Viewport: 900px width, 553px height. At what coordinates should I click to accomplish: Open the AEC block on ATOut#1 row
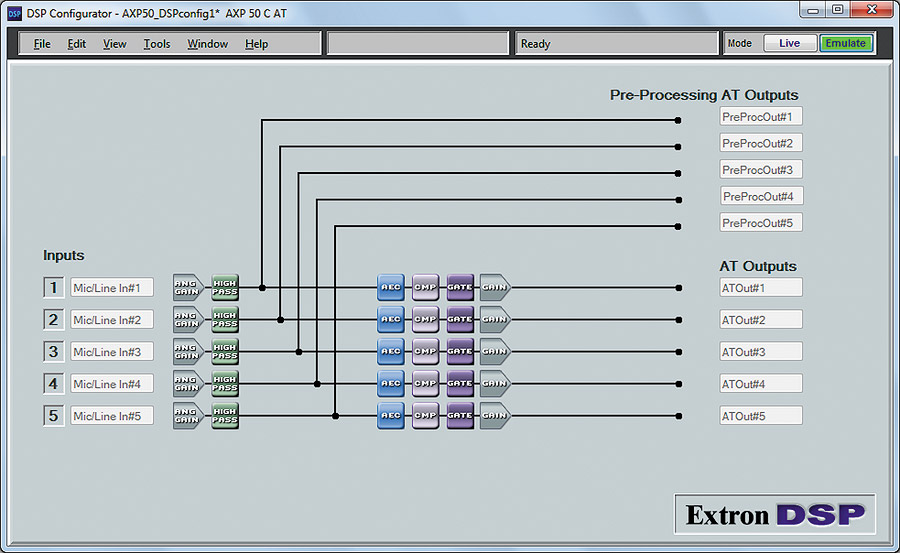[x=391, y=288]
